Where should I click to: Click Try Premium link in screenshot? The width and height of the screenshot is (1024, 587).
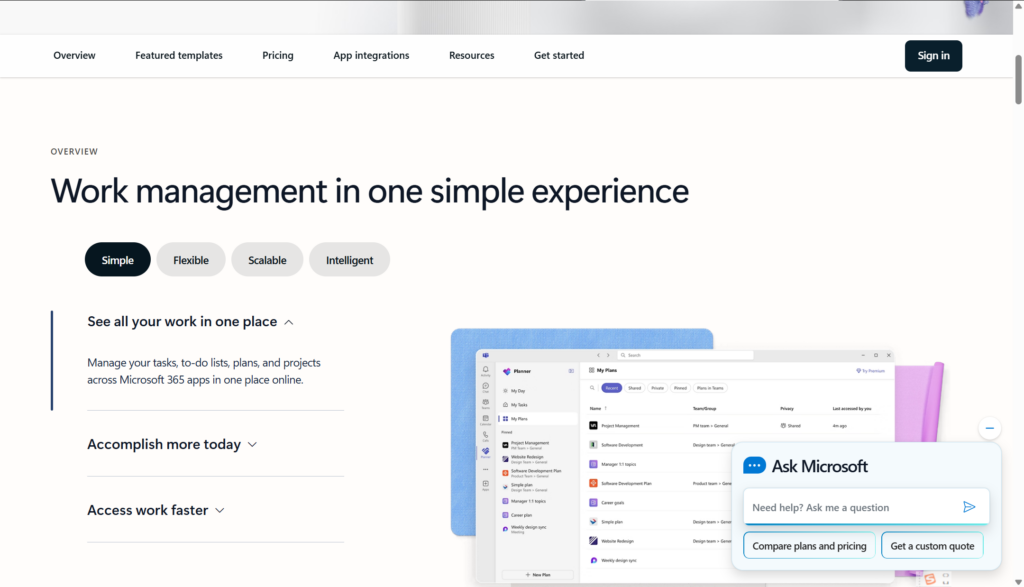(870, 371)
